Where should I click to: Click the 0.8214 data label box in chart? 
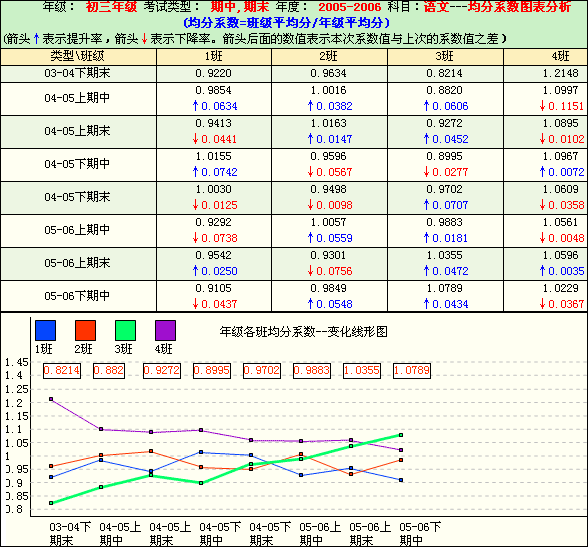62,371
